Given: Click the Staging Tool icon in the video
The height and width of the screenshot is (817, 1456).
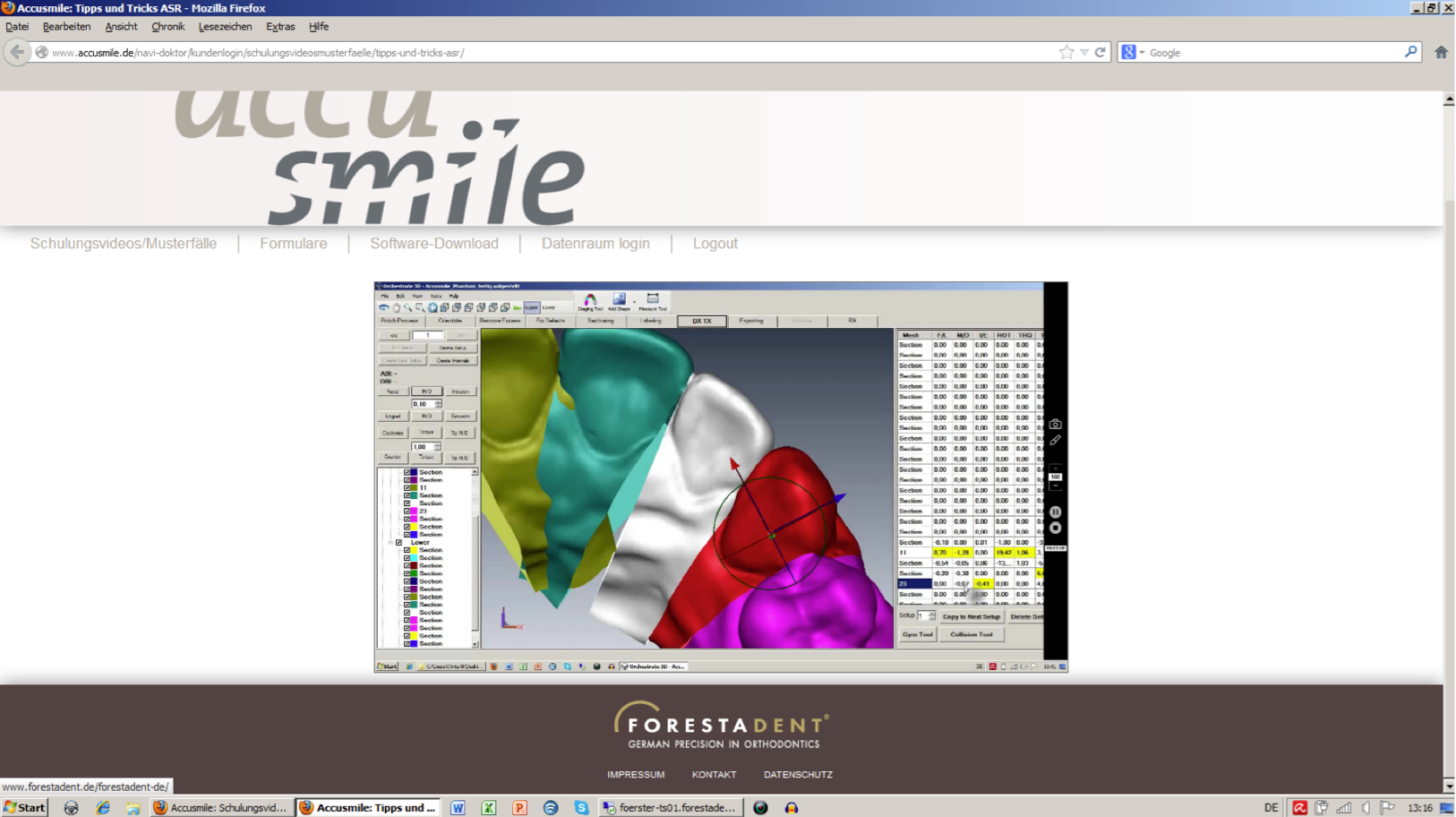Looking at the screenshot, I should pyautogui.click(x=590, y=302).
